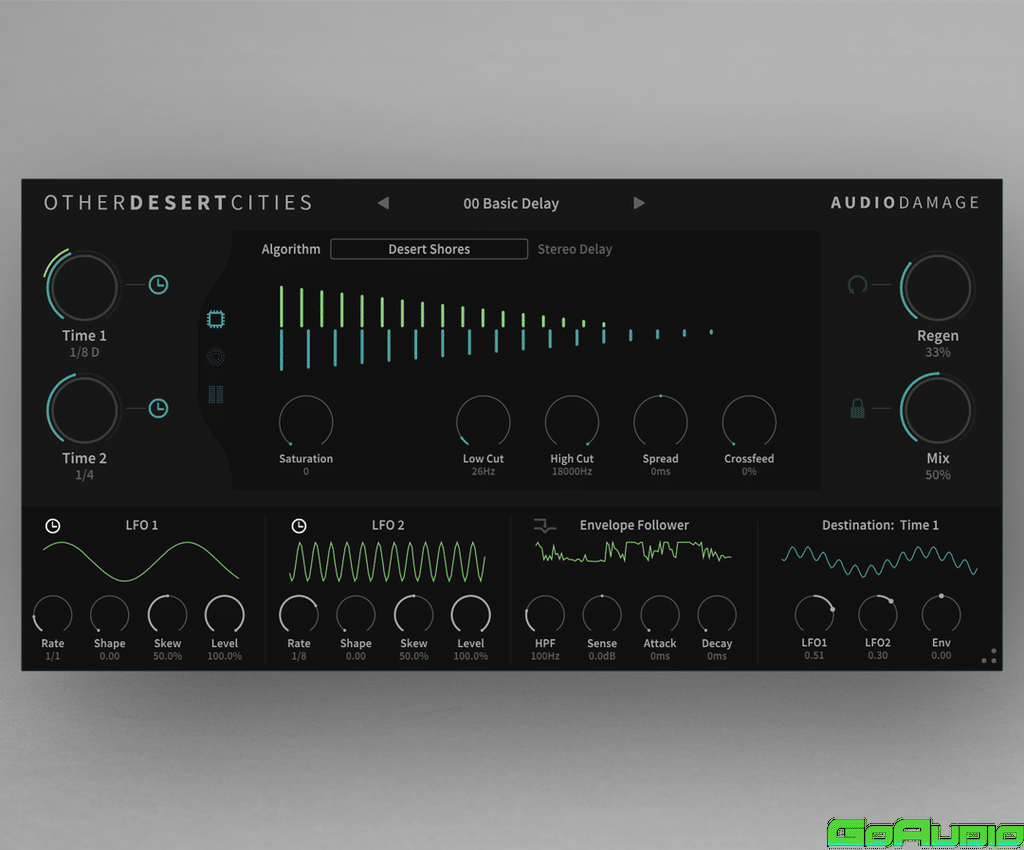Toggle the Time 2 tempo sync clock
The width and height of the screenshot is (1024, 850).
pos(158,408)
